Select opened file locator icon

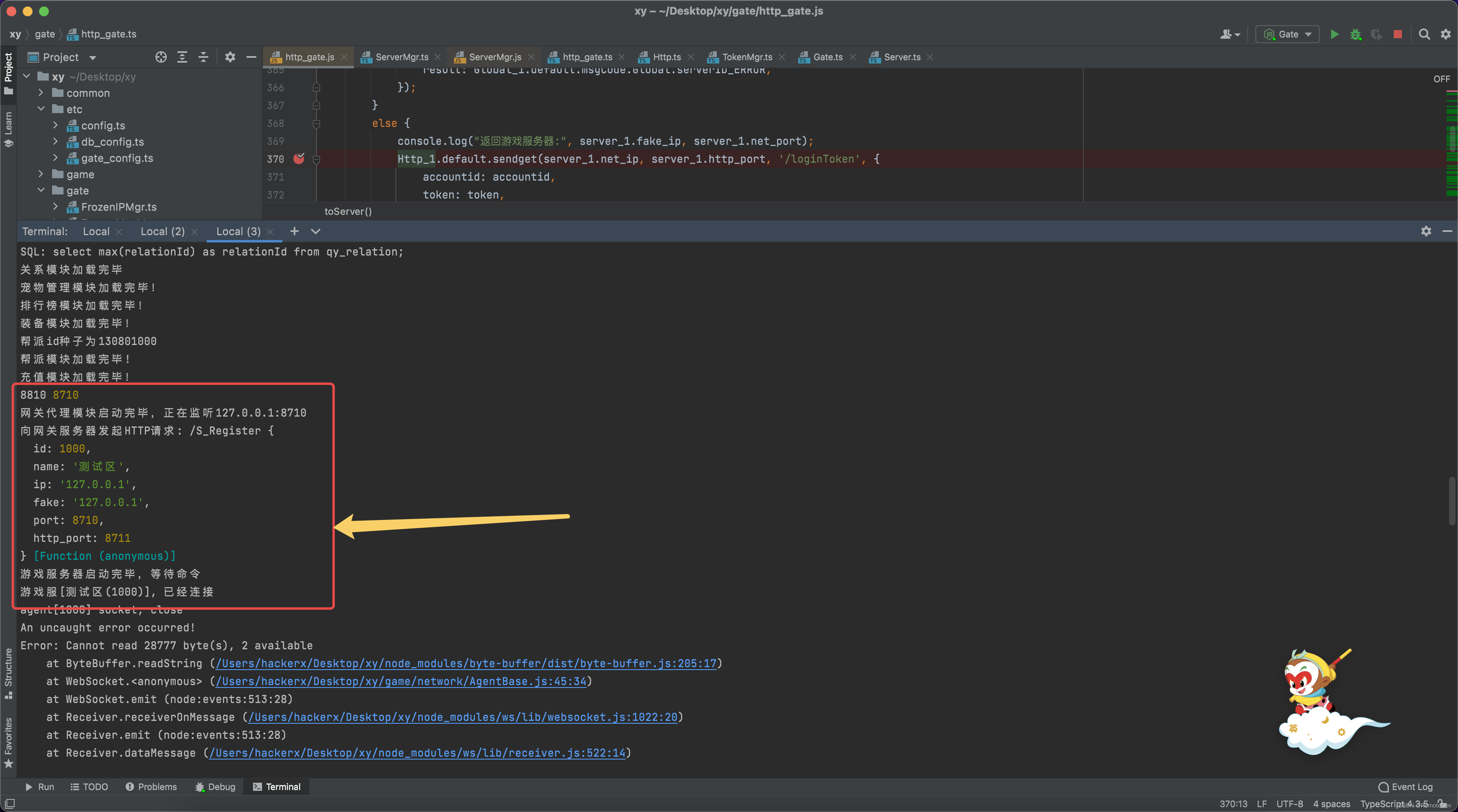(161, 57)
